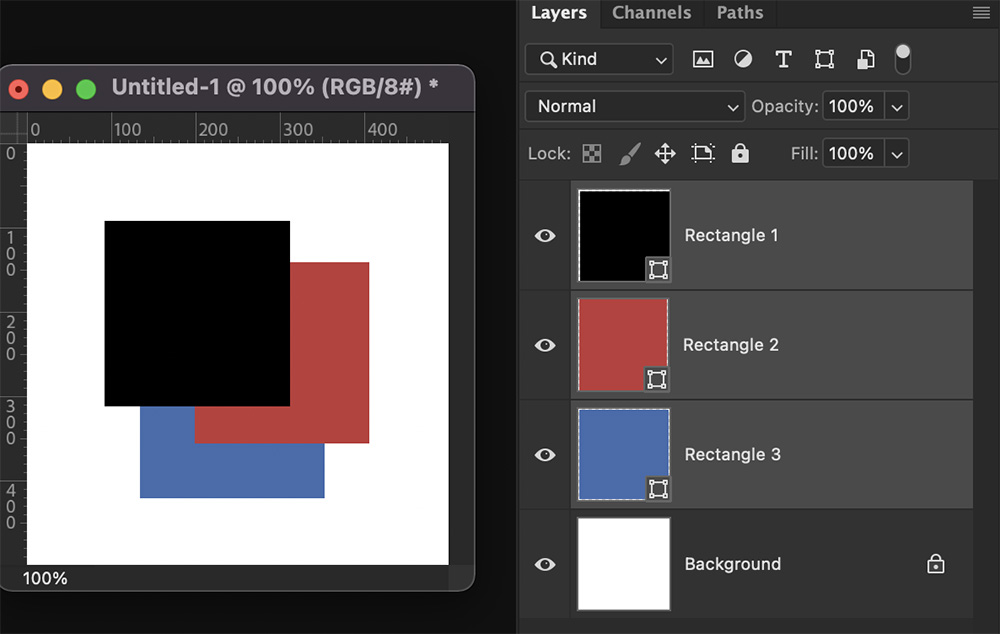Click the Opacity 100% value field
Screen dimensions: 1000x634
click(853, 107)
